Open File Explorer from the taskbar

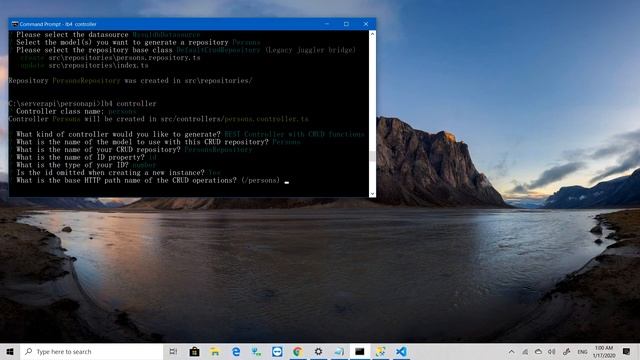coord(215,351)
